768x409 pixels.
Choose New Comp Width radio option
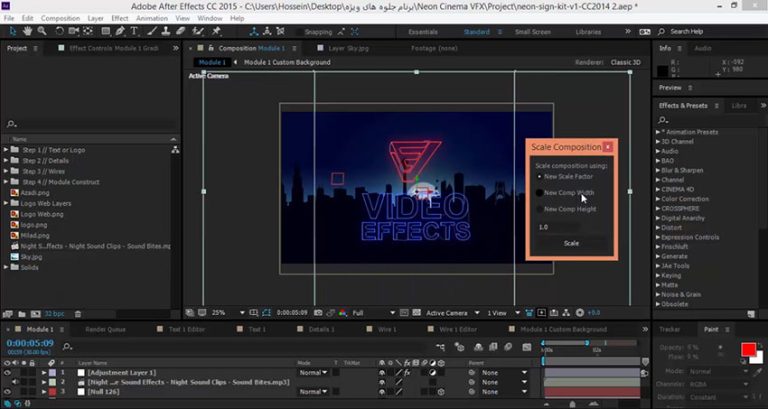(540, 193)
